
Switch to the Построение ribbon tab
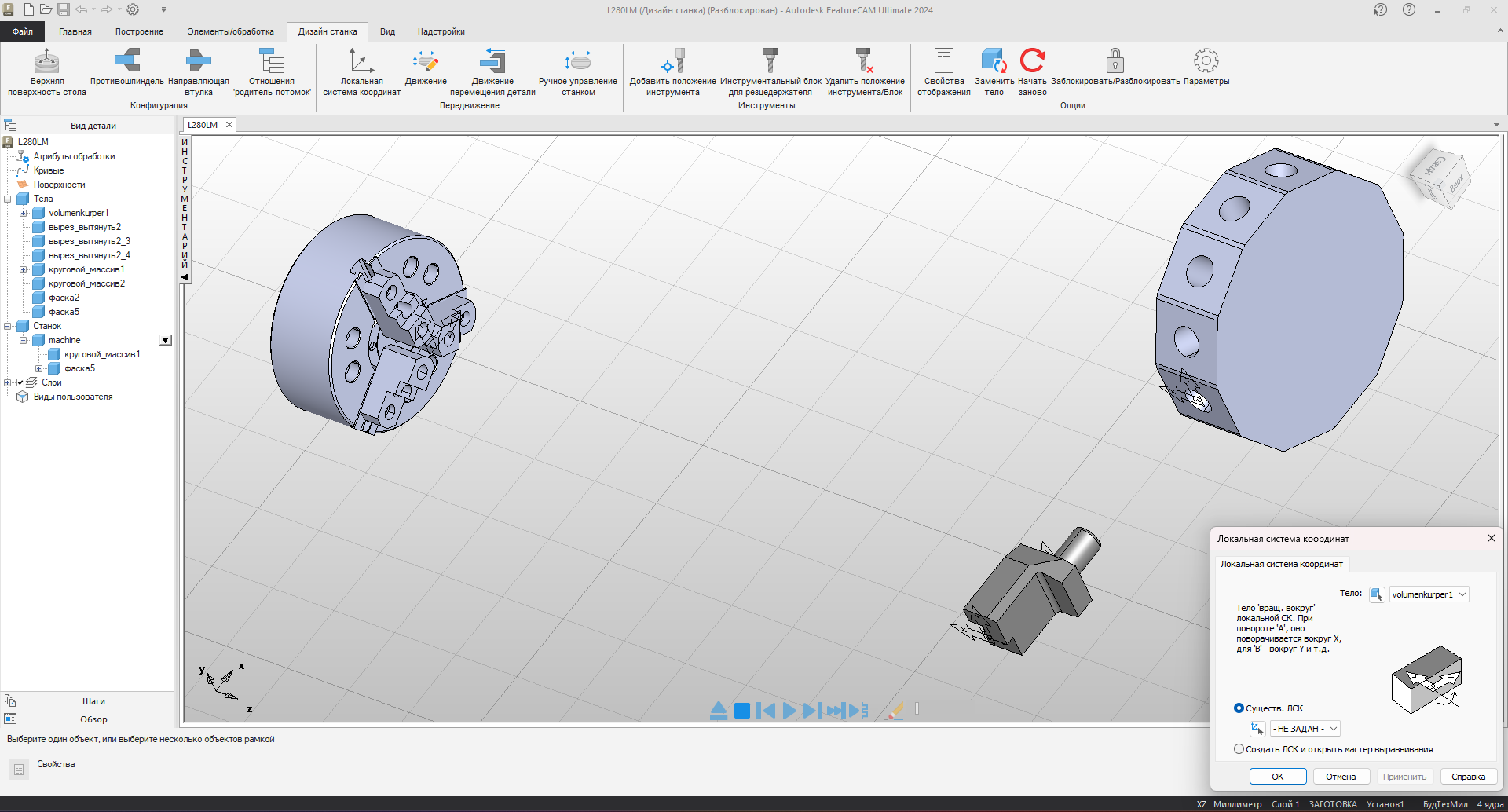pos(139,31)
